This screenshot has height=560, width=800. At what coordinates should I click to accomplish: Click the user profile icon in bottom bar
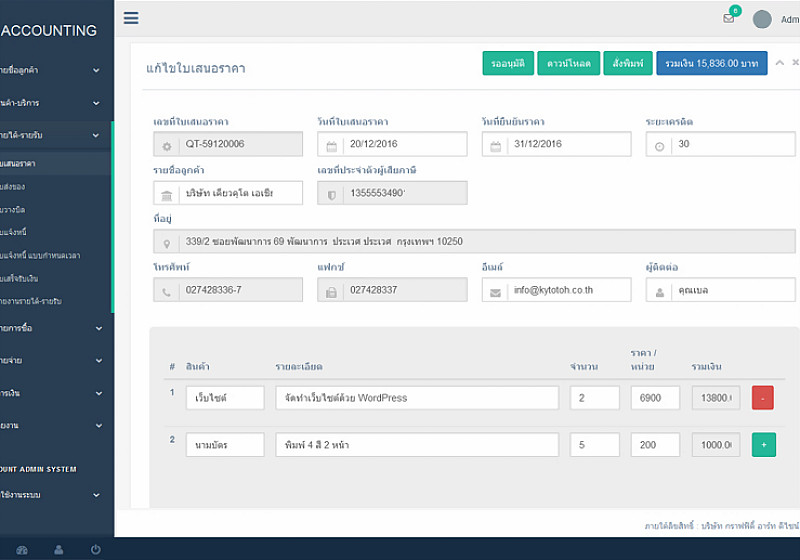59,549
